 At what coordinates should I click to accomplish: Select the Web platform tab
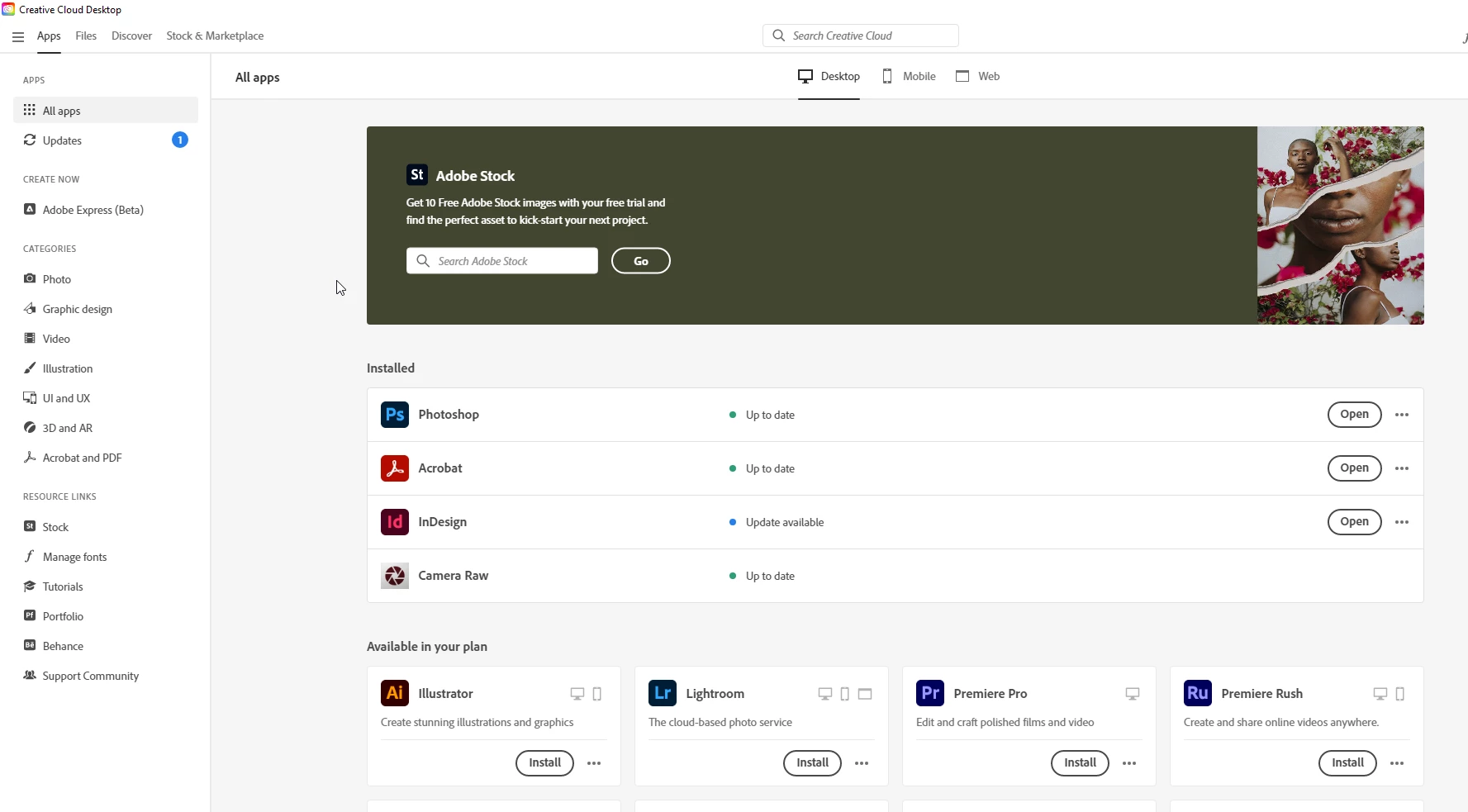tap(978, 76)
